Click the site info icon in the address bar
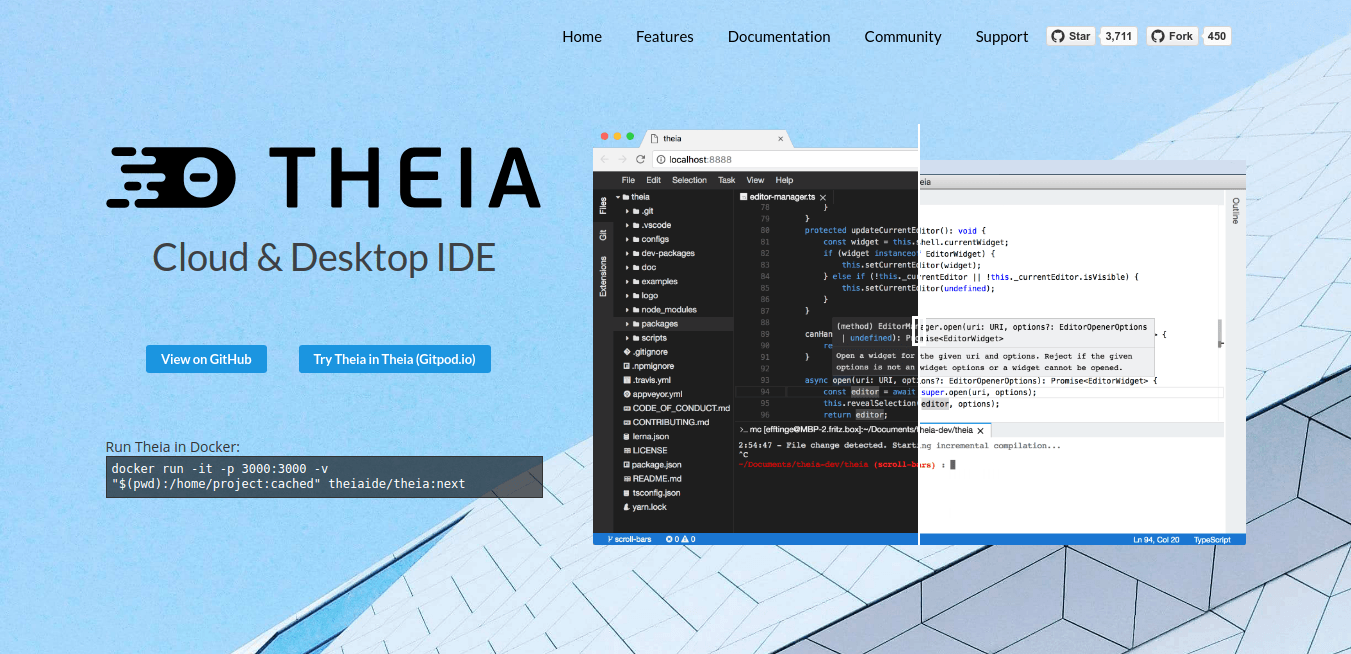 (x=661, y=158)
